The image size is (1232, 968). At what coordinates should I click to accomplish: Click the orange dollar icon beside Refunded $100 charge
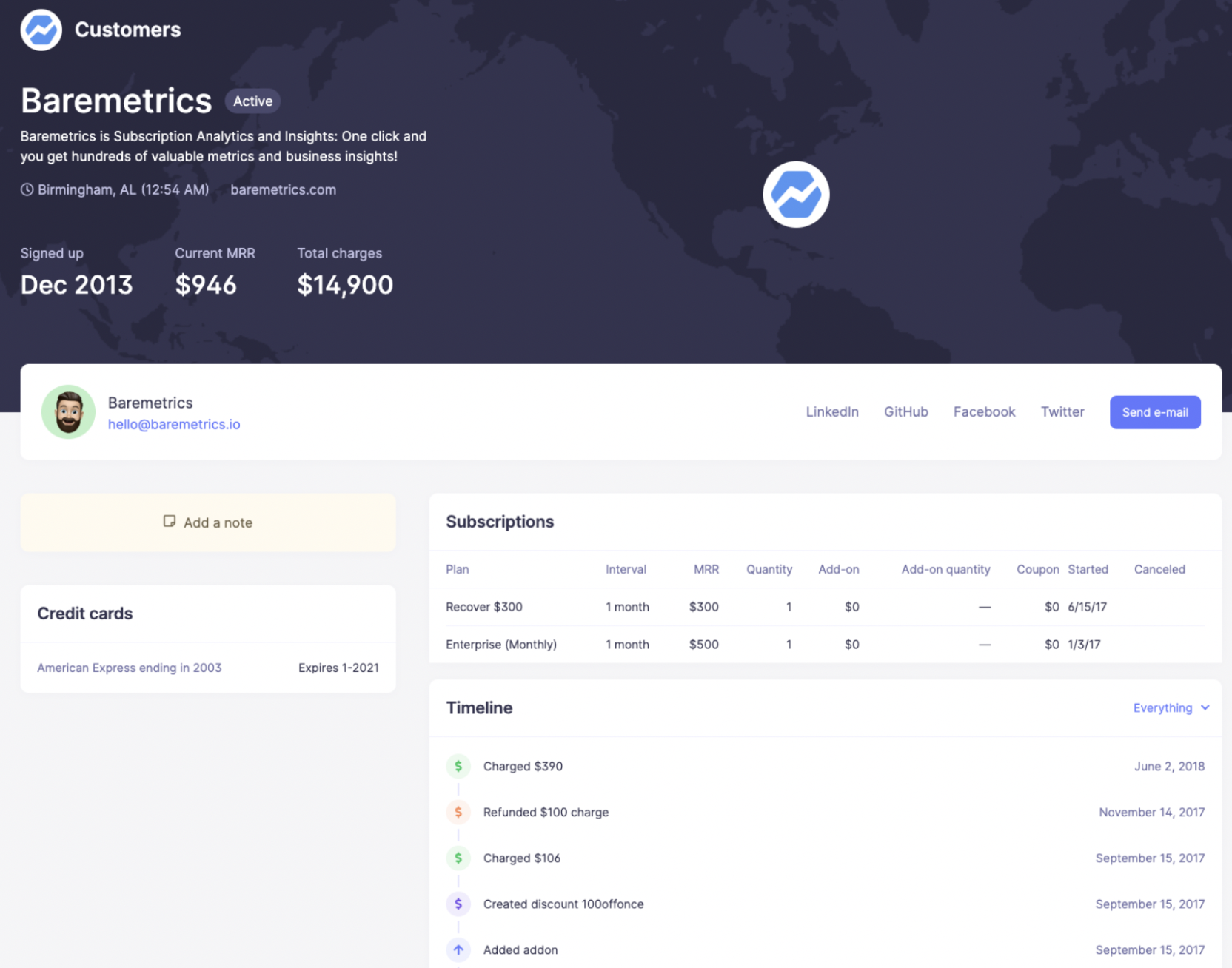pyautogui.click(x=458, y=812)
